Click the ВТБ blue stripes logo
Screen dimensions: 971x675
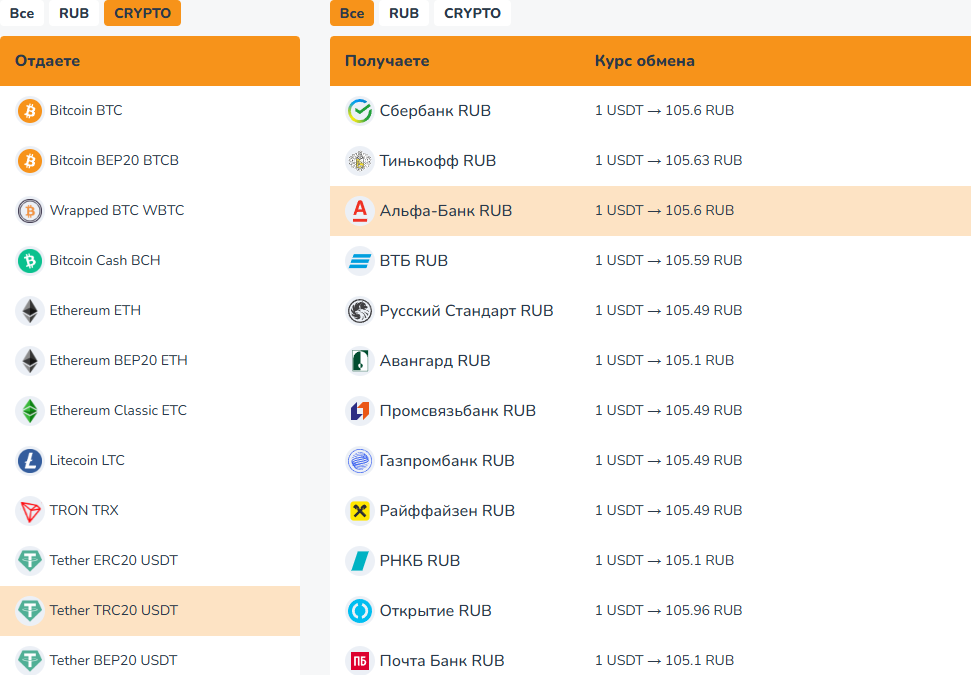360,261
